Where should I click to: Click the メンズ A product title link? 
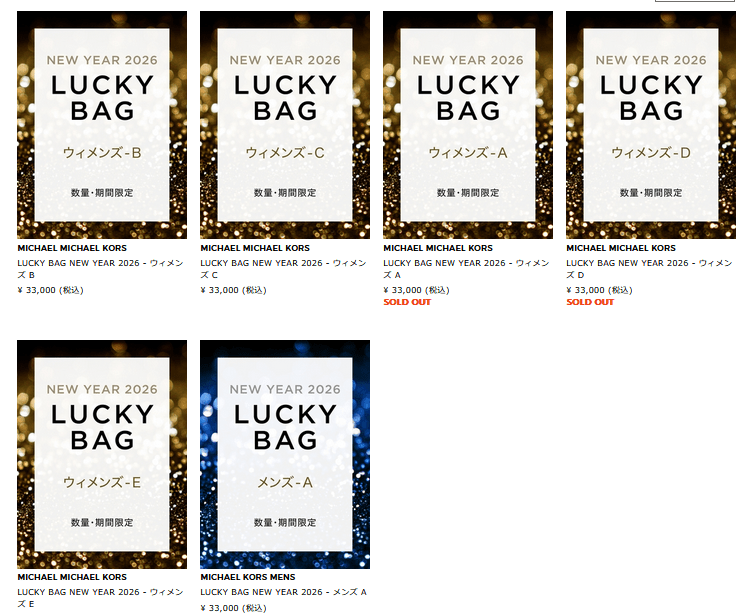coord(284,592)
